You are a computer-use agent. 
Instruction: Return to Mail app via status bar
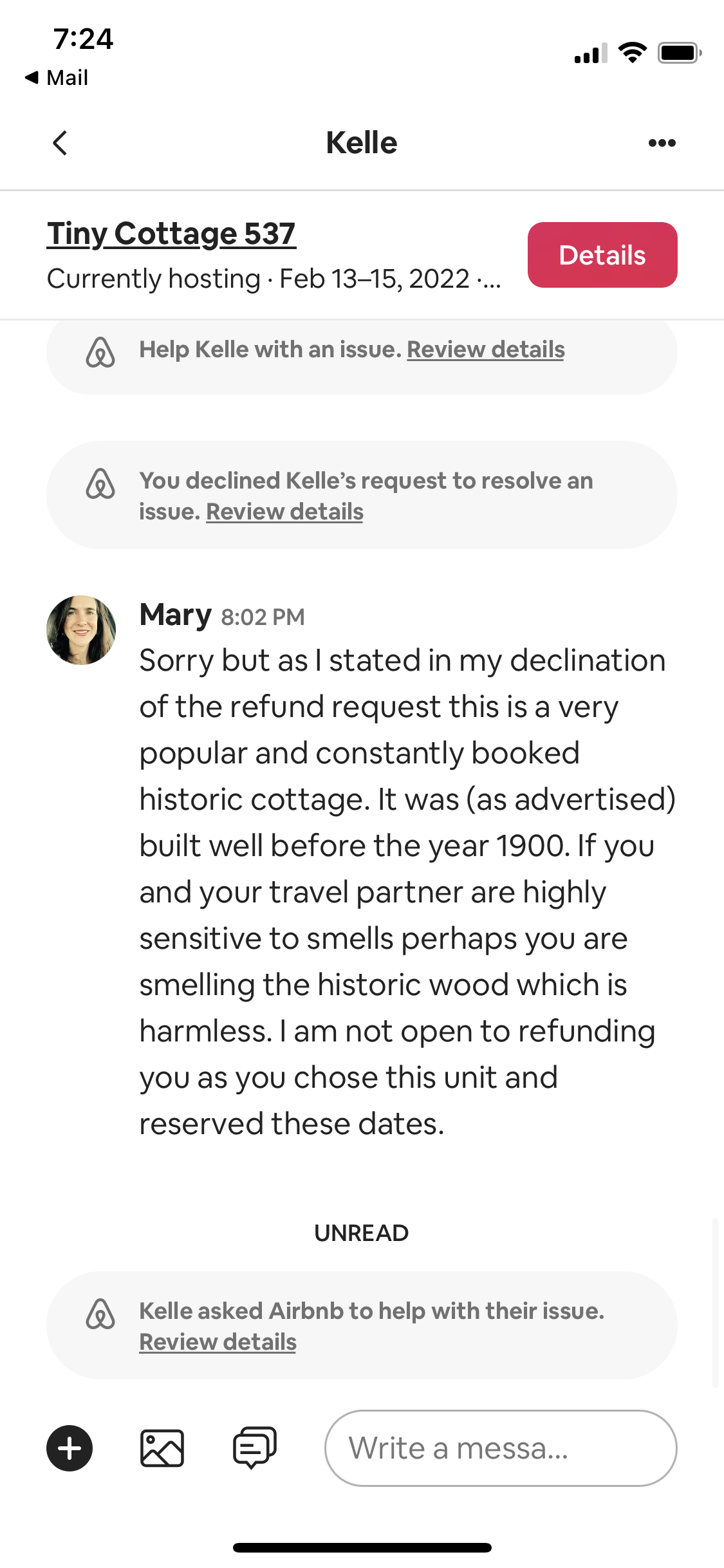tap(57, 78)
